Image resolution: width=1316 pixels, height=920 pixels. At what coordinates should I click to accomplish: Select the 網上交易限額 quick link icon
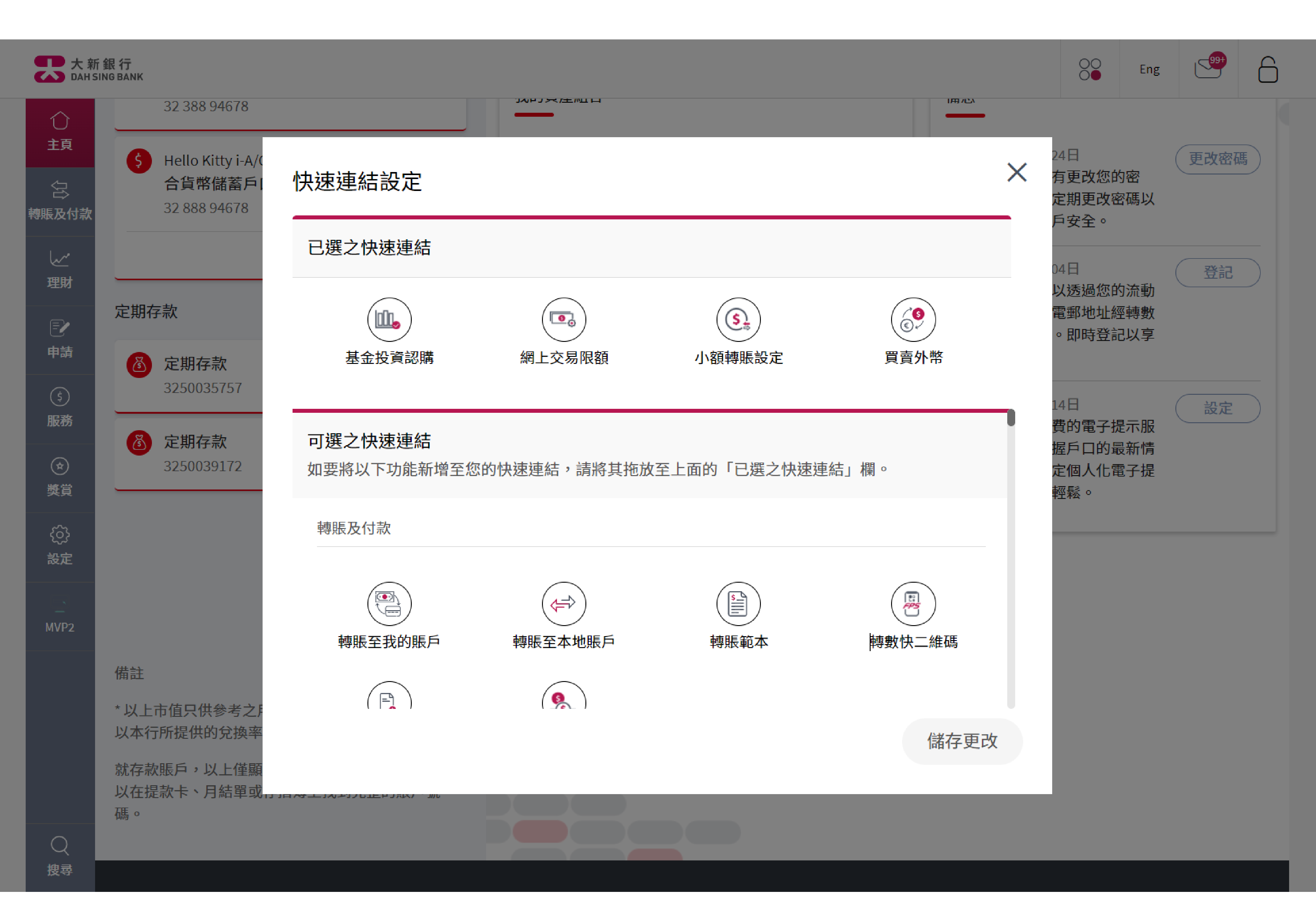(x=564, y=319)
